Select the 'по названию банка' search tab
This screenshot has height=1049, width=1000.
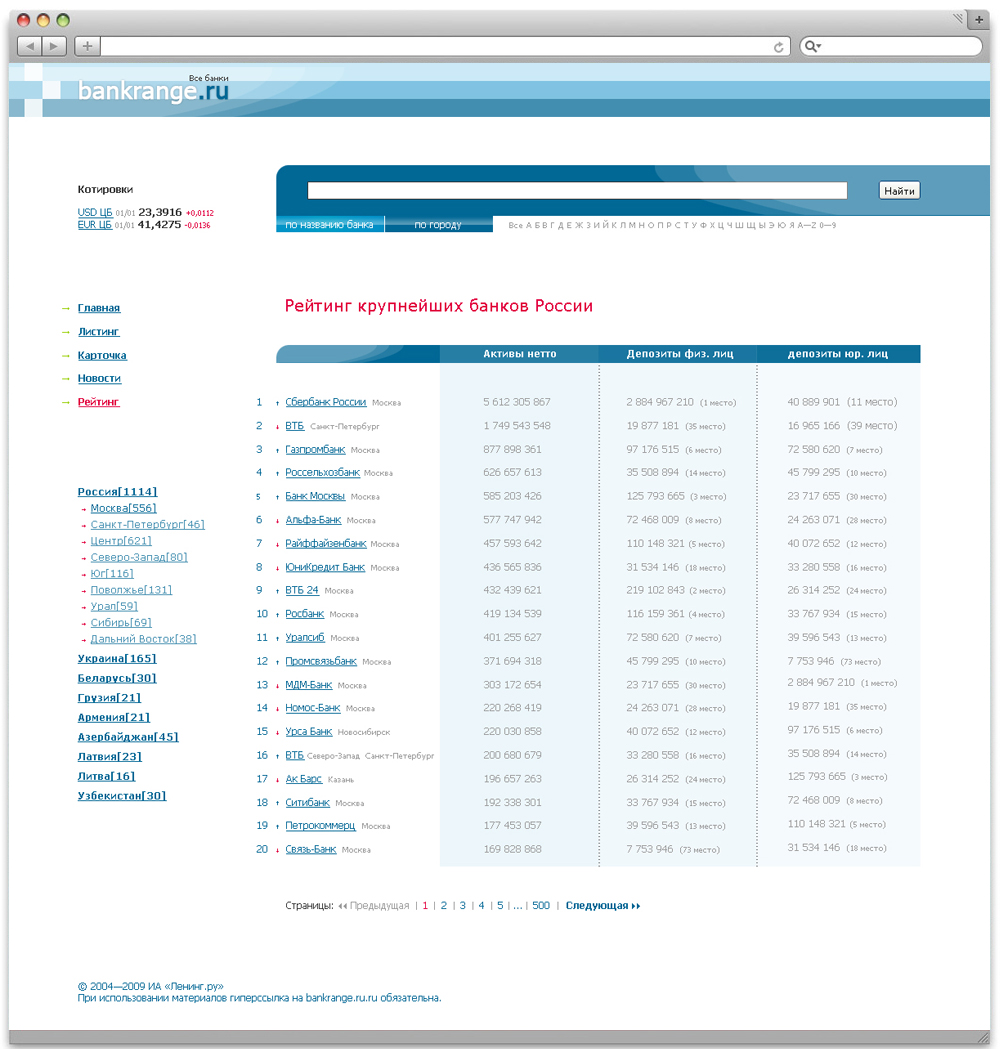coord(329,225)
